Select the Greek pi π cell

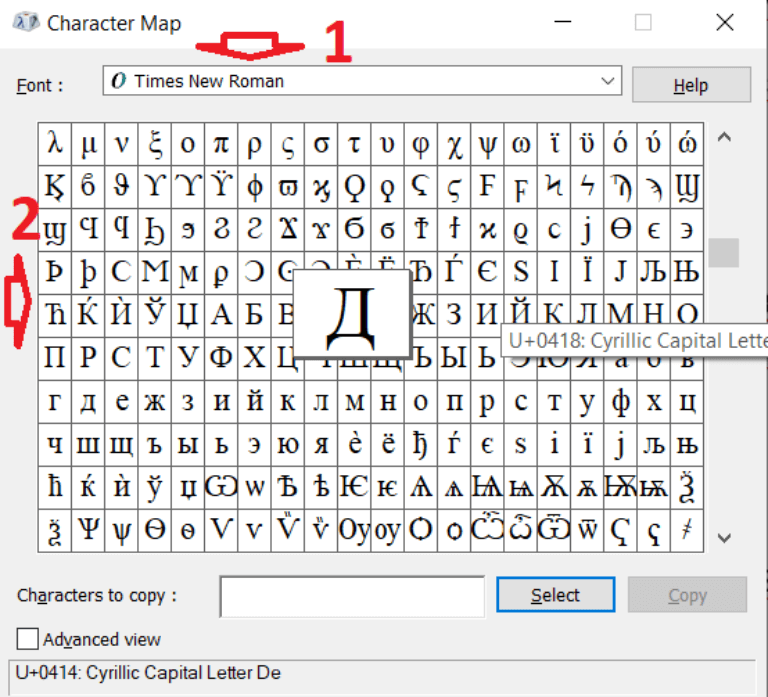221,144
